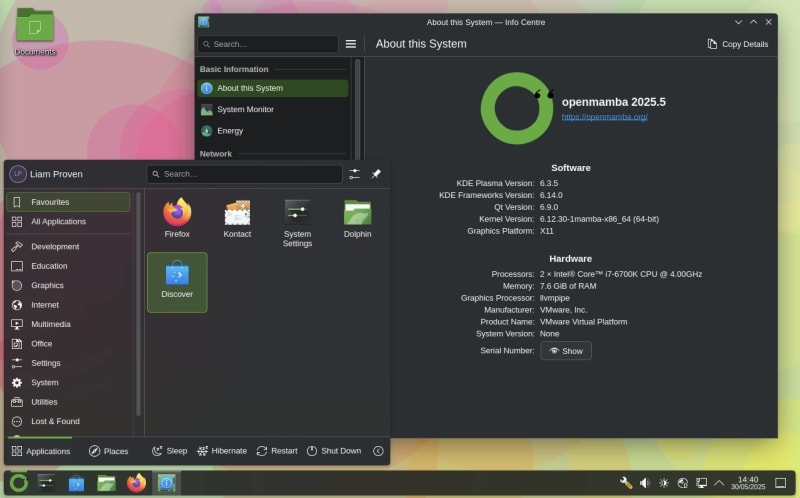Click the Copy Details button
This screenshot has height=498, width=800.
[x=738, y=44]
